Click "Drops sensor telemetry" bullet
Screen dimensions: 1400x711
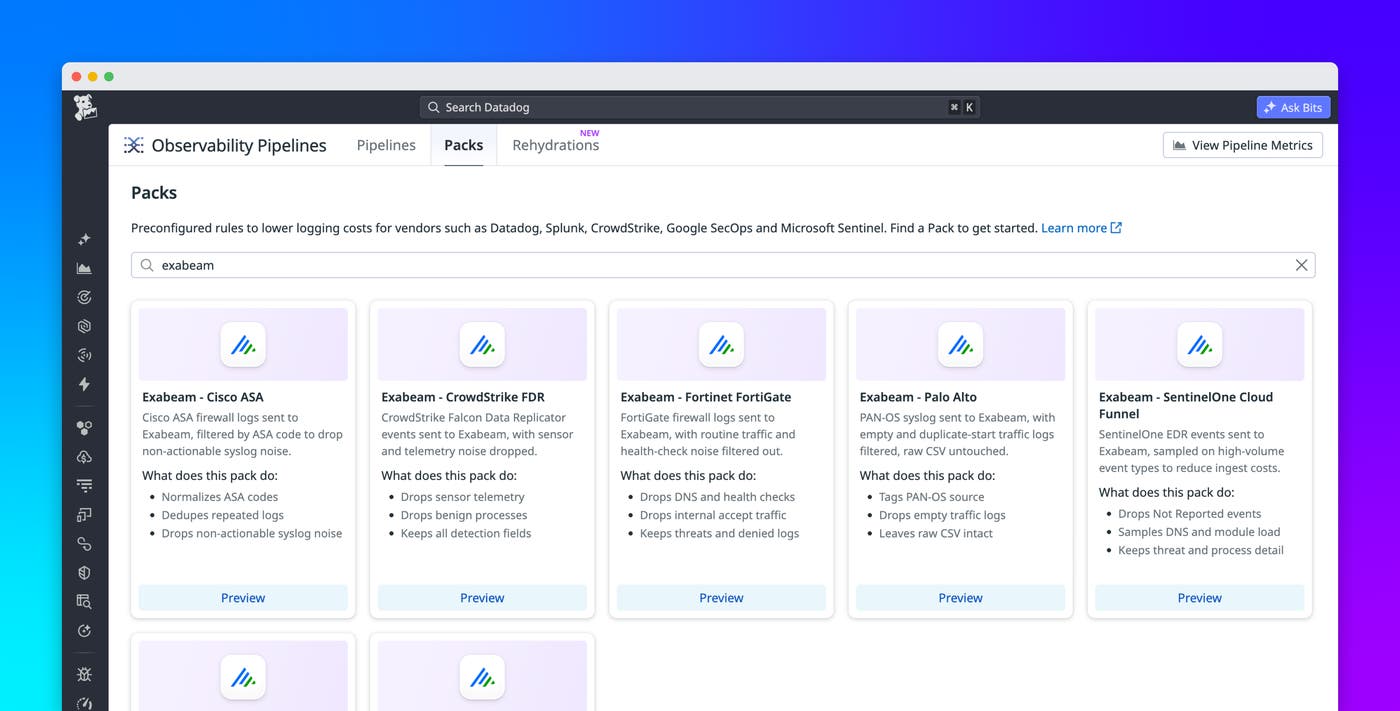[463, 497]
